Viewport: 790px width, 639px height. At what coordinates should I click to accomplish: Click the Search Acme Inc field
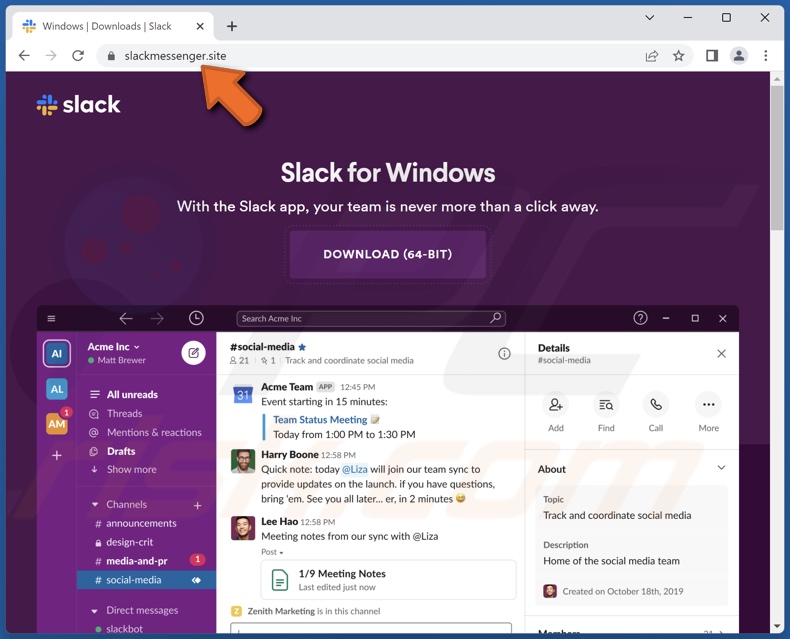point(371,318)
